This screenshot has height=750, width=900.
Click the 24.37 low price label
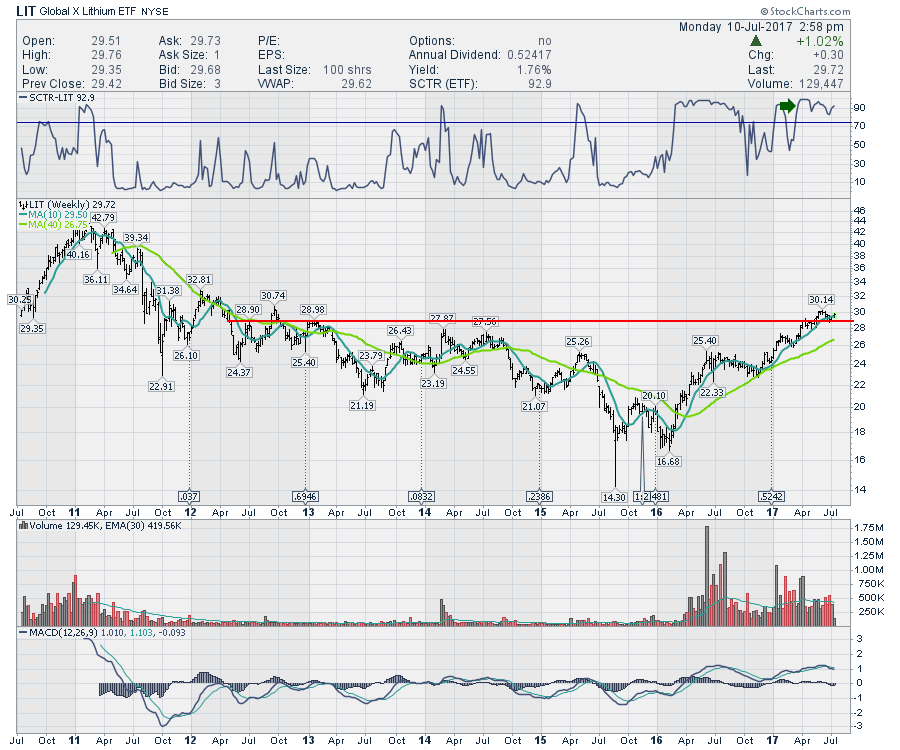pyautogui.click(x=239, y=372)
